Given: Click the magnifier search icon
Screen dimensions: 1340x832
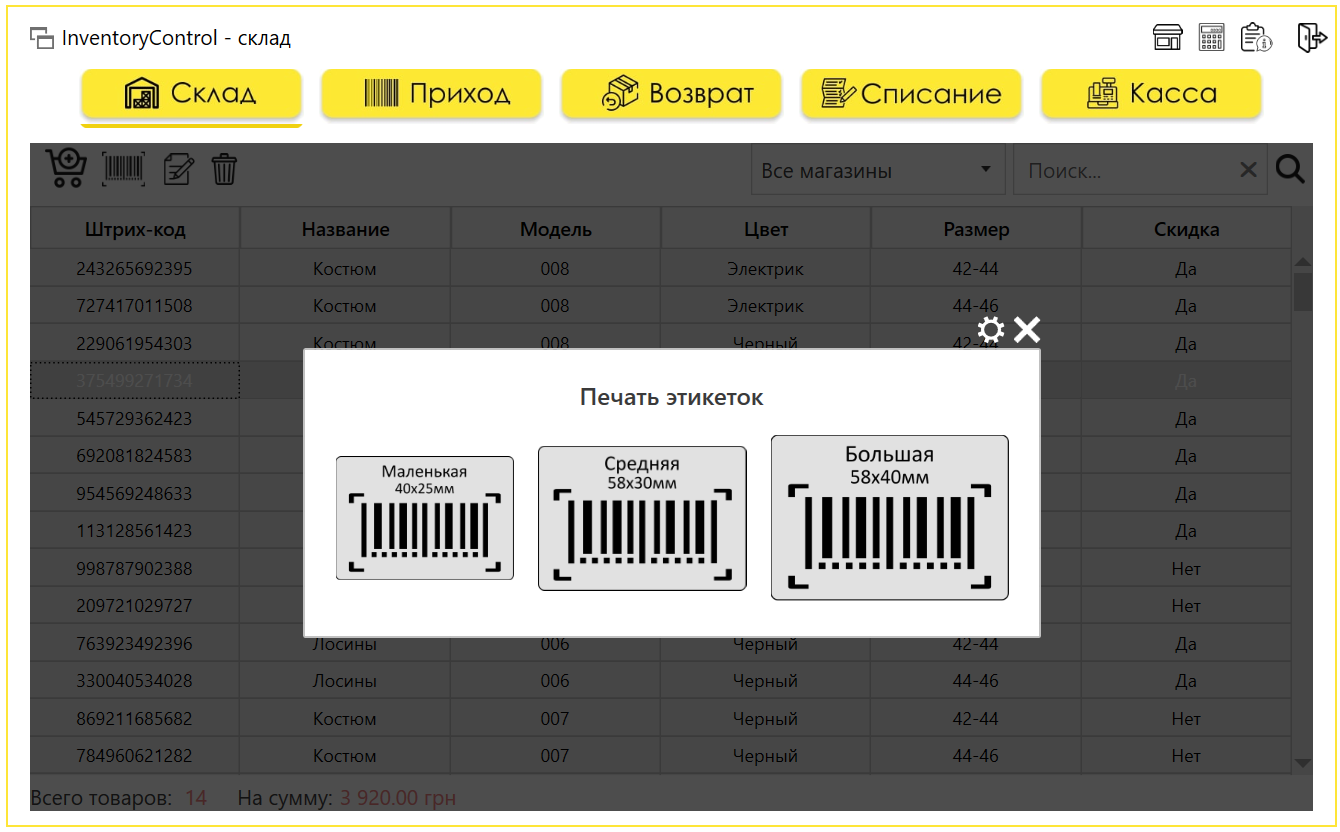Looking at the screenshot, I should click(1291, 170).
